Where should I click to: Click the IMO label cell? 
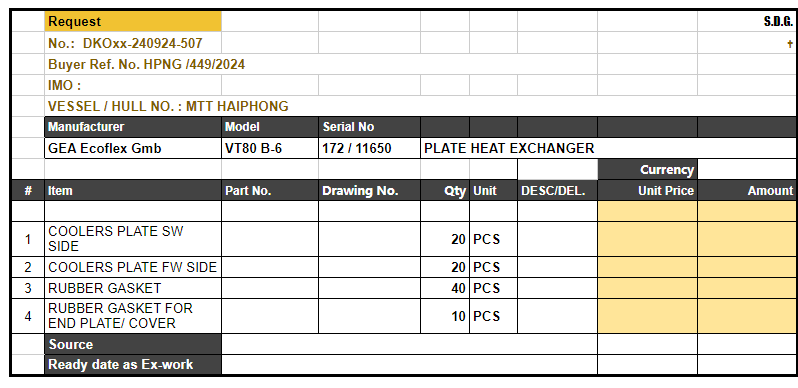pos(133,85)
